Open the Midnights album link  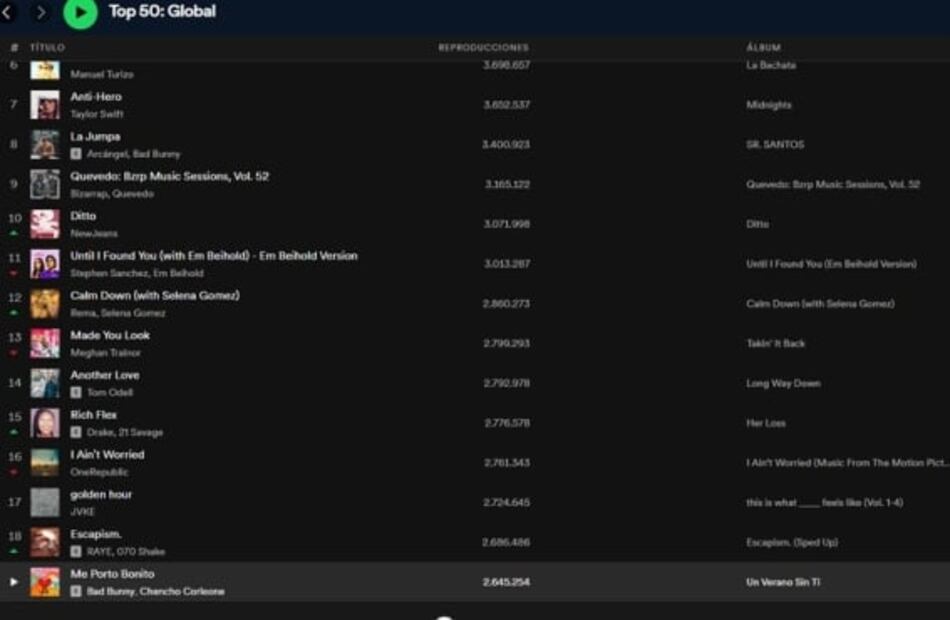point(768,105)
